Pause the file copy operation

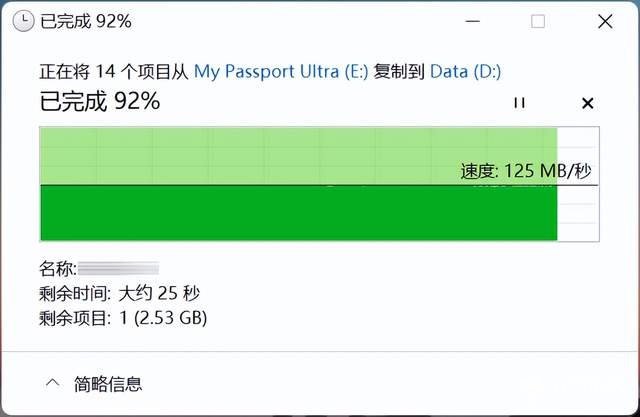click(519, 103)
